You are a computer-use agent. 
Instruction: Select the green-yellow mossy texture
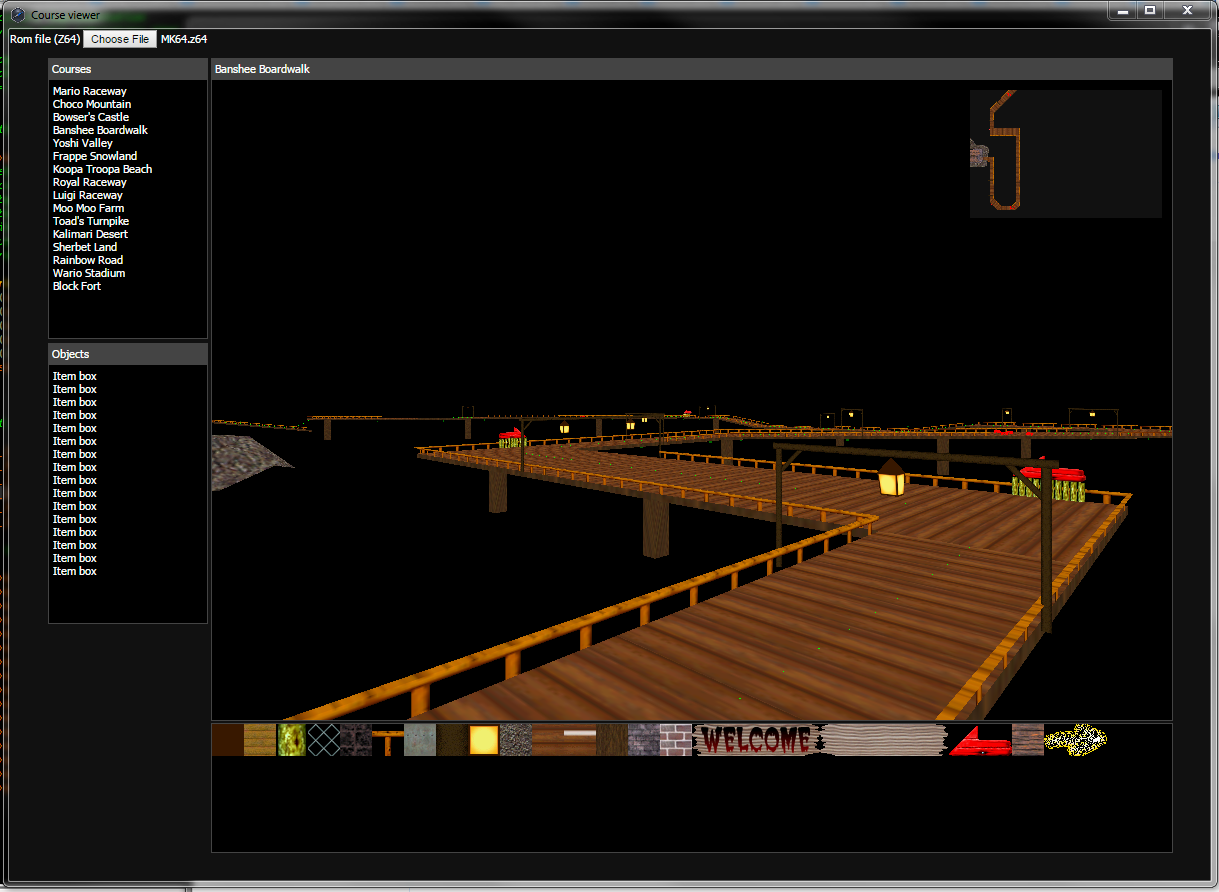click(x=291, y=740)
